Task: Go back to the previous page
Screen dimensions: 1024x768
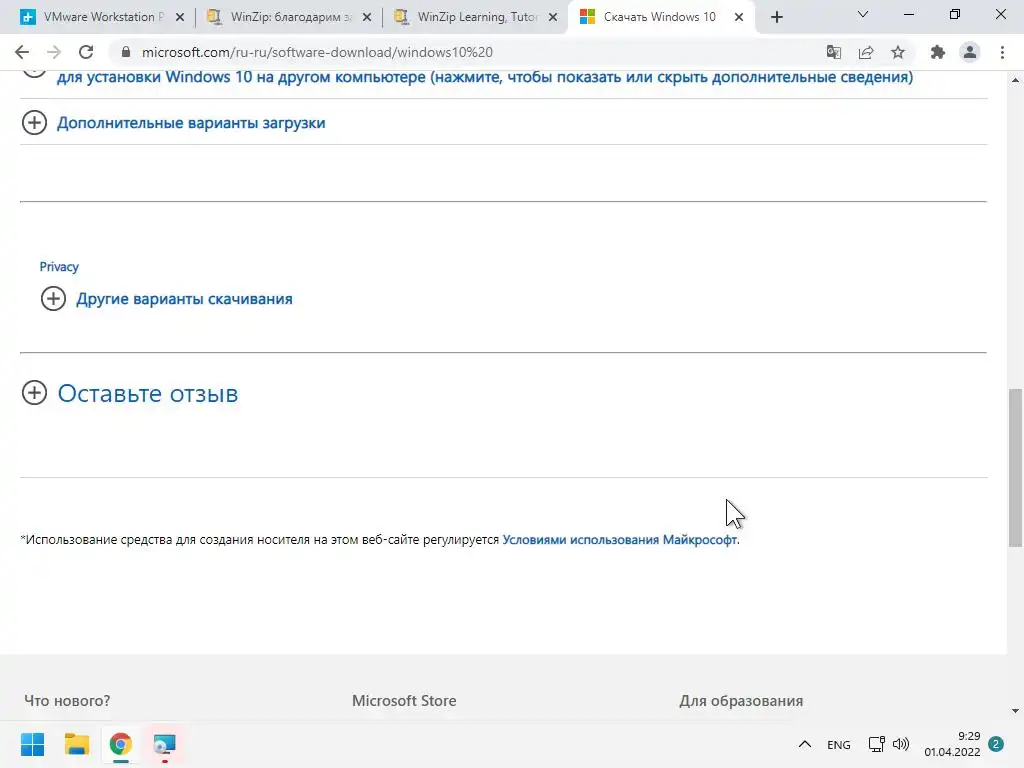Action: 22,52
